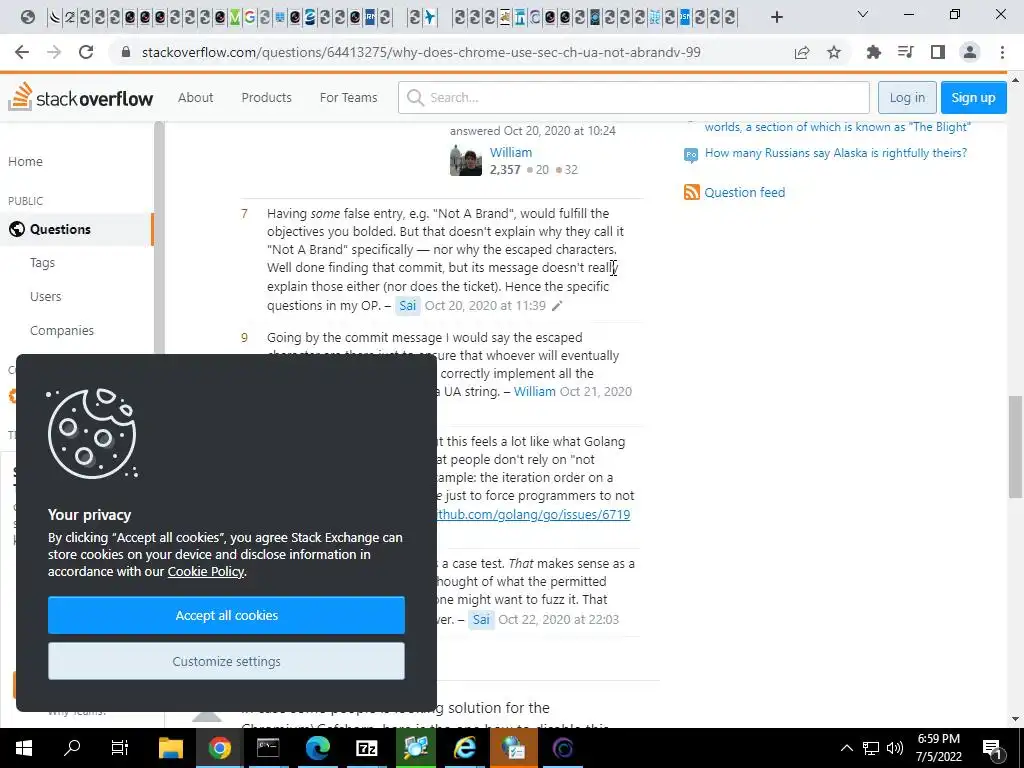Open Tags in the sidebar

click(x=42, y=263)
